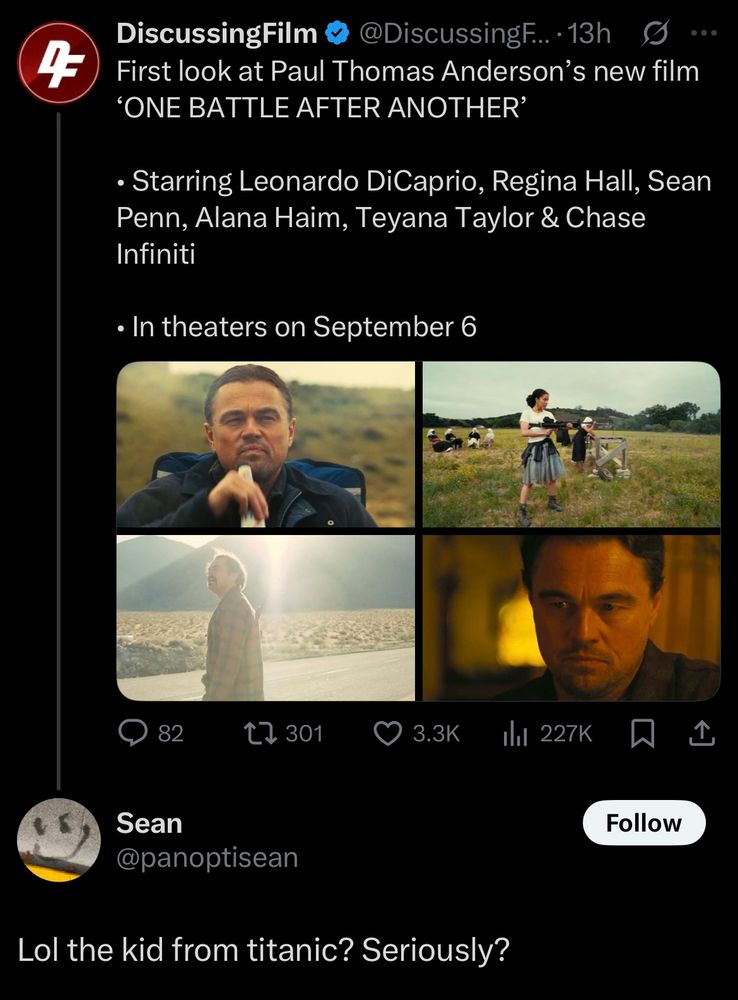
Task: Open top-right photo of woman in field
Action: 571,445
